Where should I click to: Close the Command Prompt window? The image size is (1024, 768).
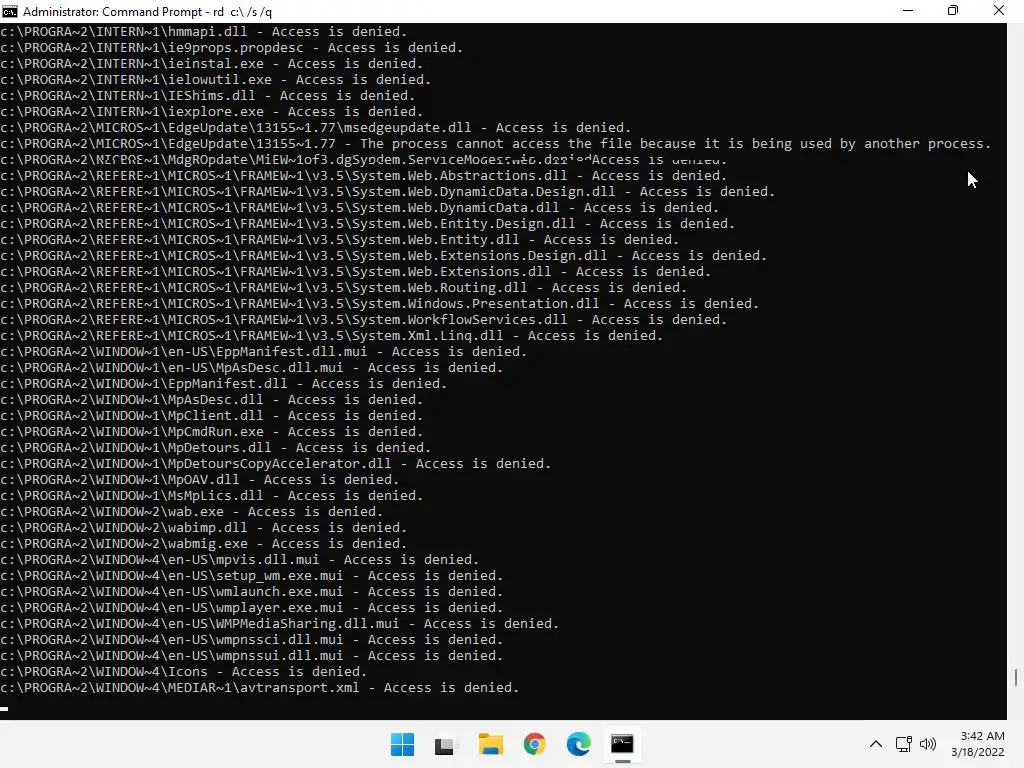coord(999,11)
